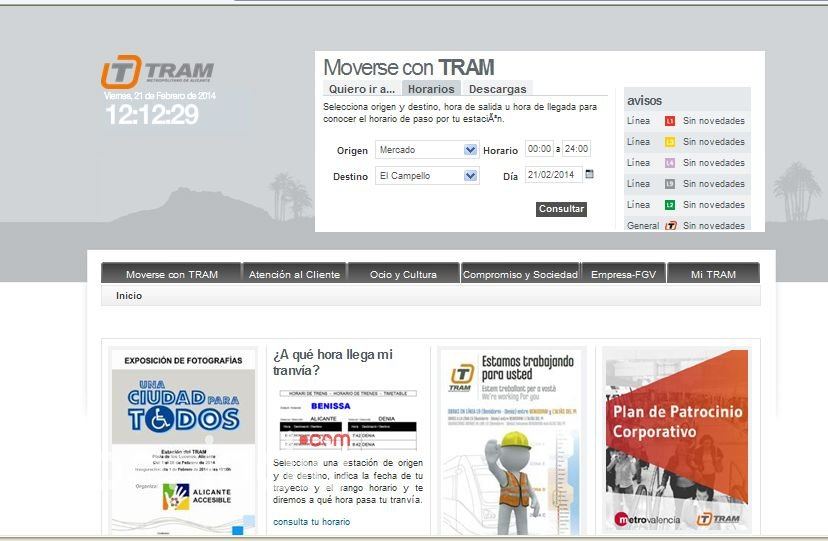Click the green L2 line icon
Image resolution: width=828 pixels, height=541 pixels.
(670, 205)
